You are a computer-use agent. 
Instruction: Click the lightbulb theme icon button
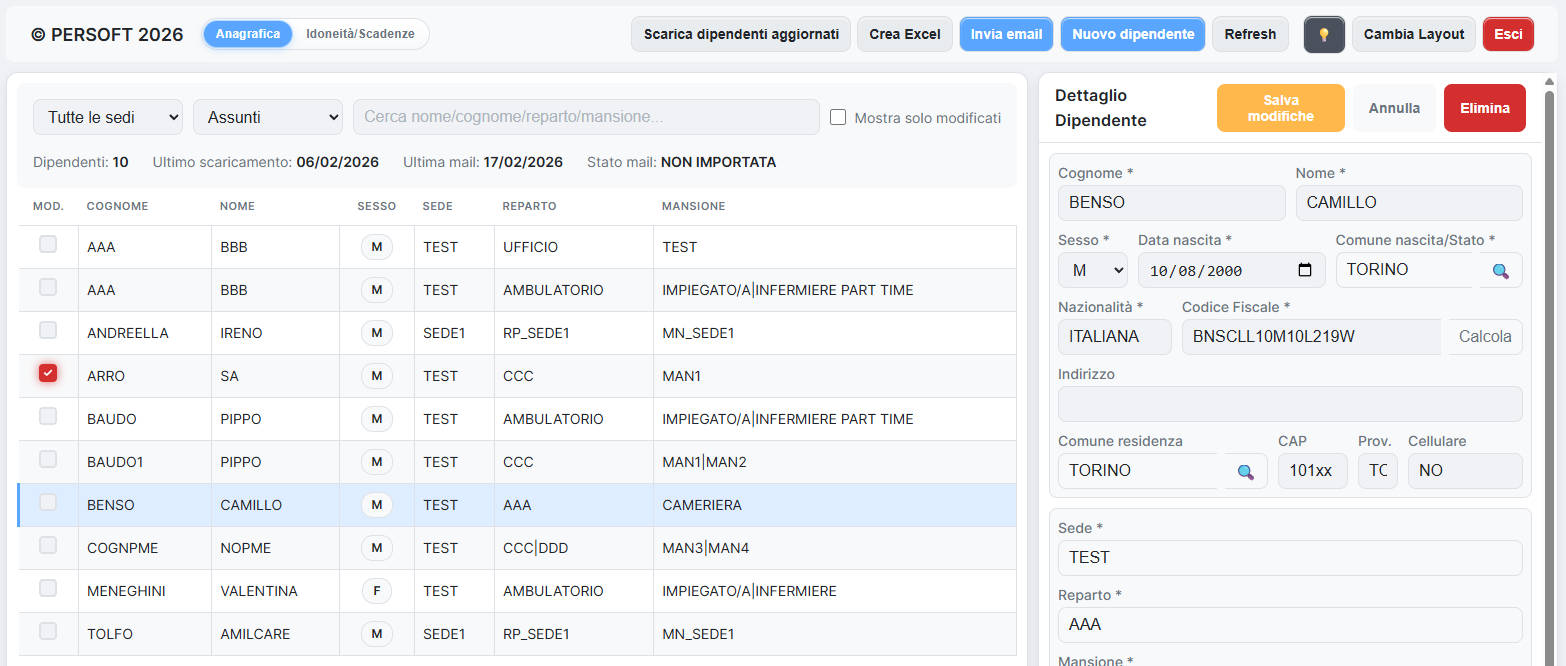(x=1323, y=34)
